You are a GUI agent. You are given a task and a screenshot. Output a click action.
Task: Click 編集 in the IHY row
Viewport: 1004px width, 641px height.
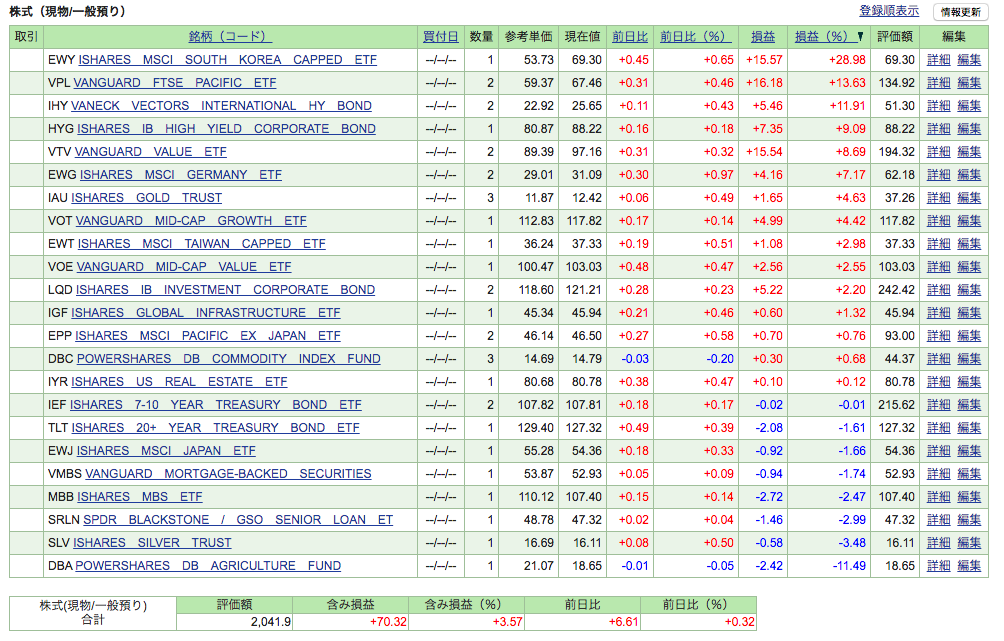coord(969,106)
